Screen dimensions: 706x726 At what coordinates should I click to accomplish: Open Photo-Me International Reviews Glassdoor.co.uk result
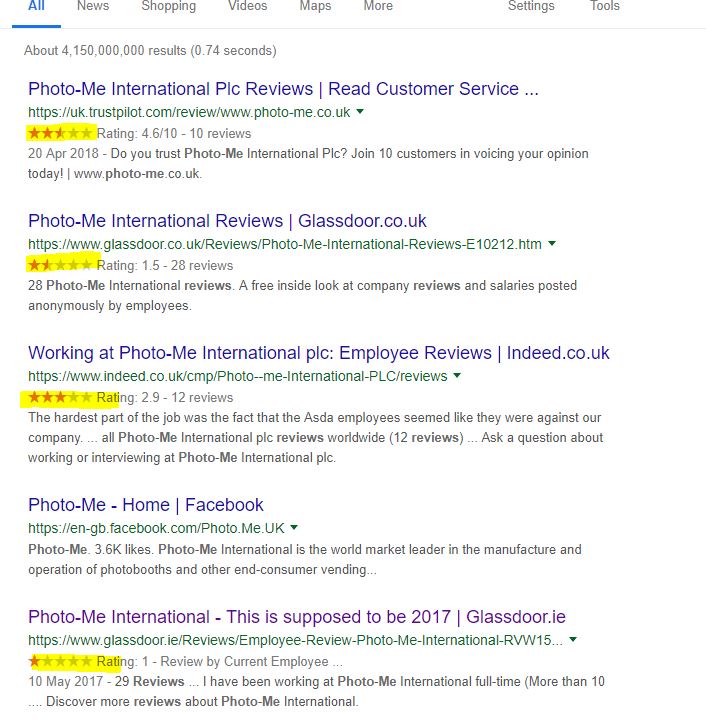click(227, 220)
